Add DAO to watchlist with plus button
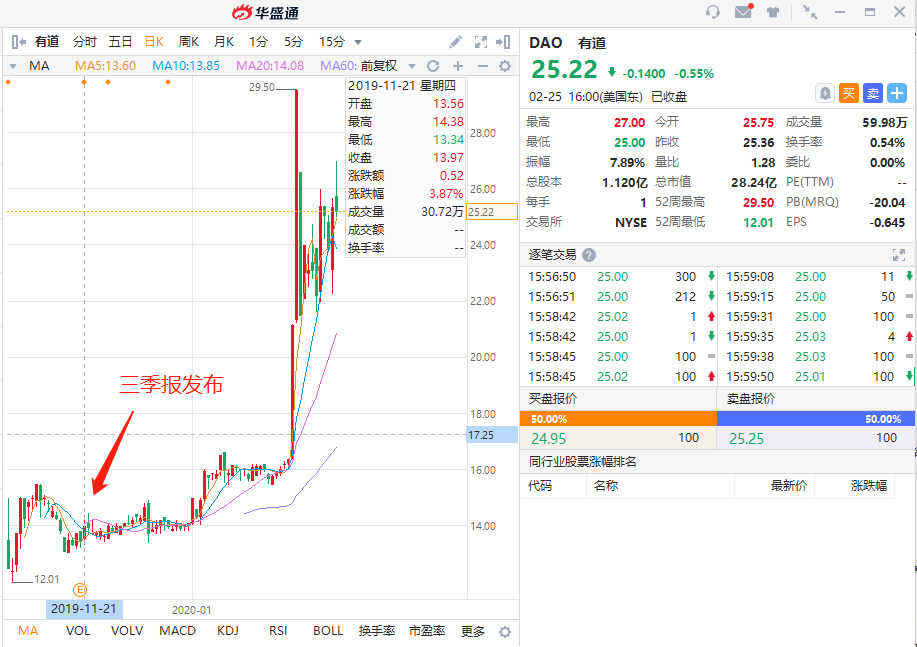Screen dimensions: 917x647 [897, 93]
